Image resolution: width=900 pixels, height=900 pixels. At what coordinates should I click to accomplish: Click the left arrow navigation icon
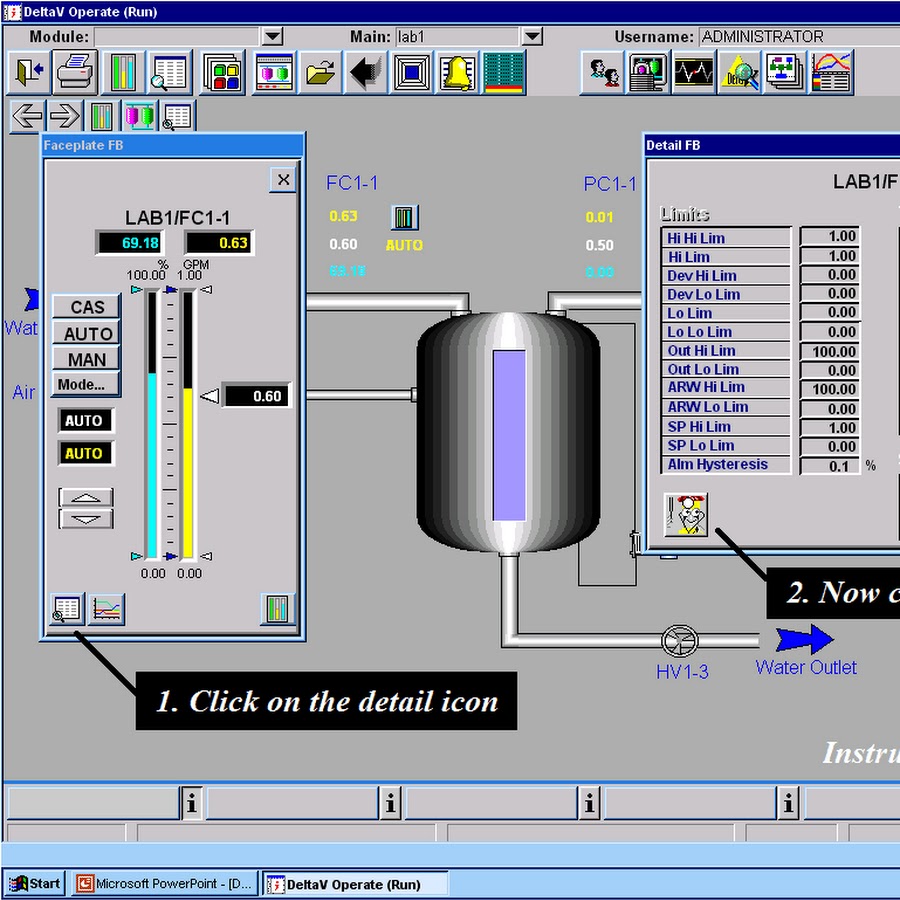pos(27,116)
